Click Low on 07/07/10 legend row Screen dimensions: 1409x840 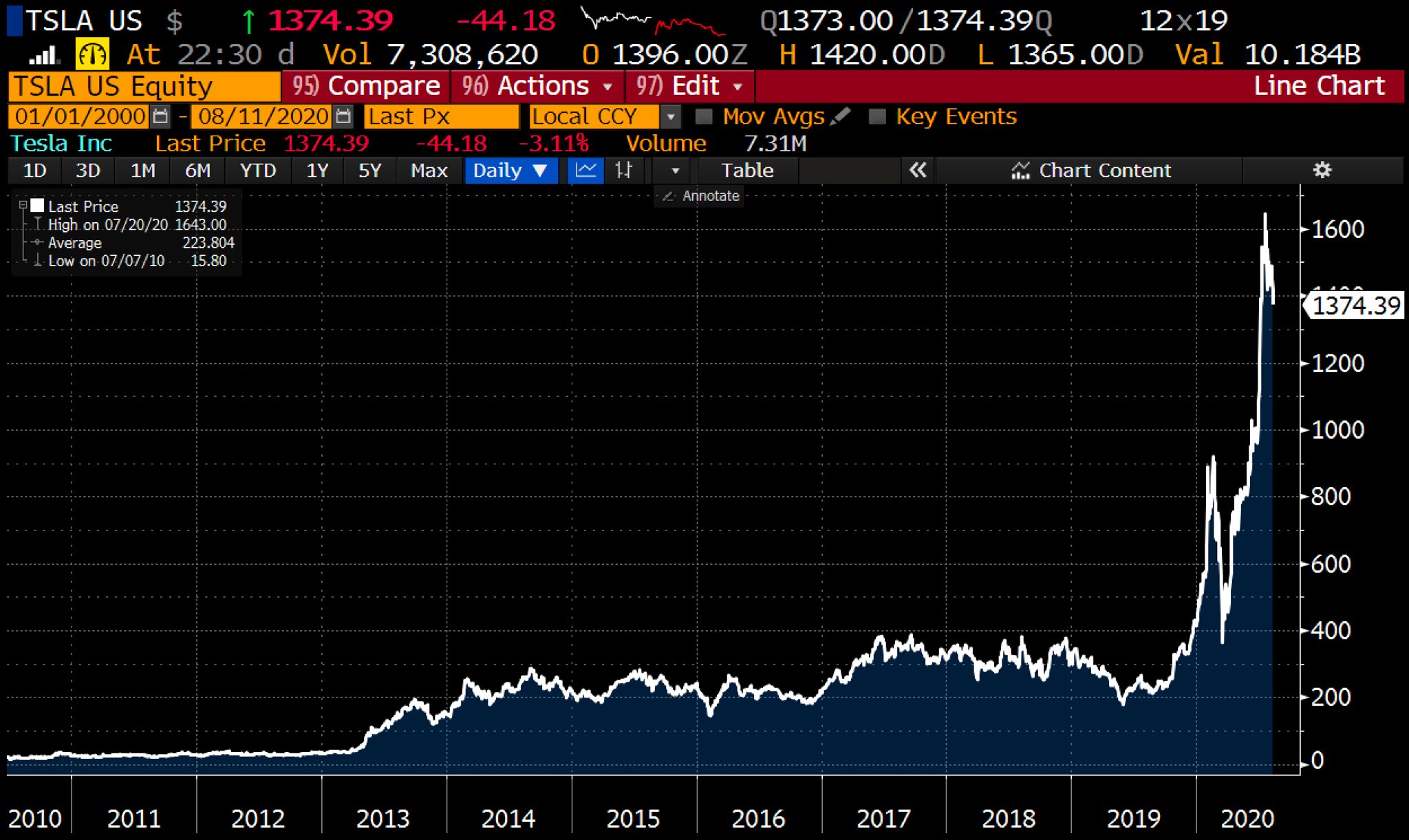click(129, 261)
